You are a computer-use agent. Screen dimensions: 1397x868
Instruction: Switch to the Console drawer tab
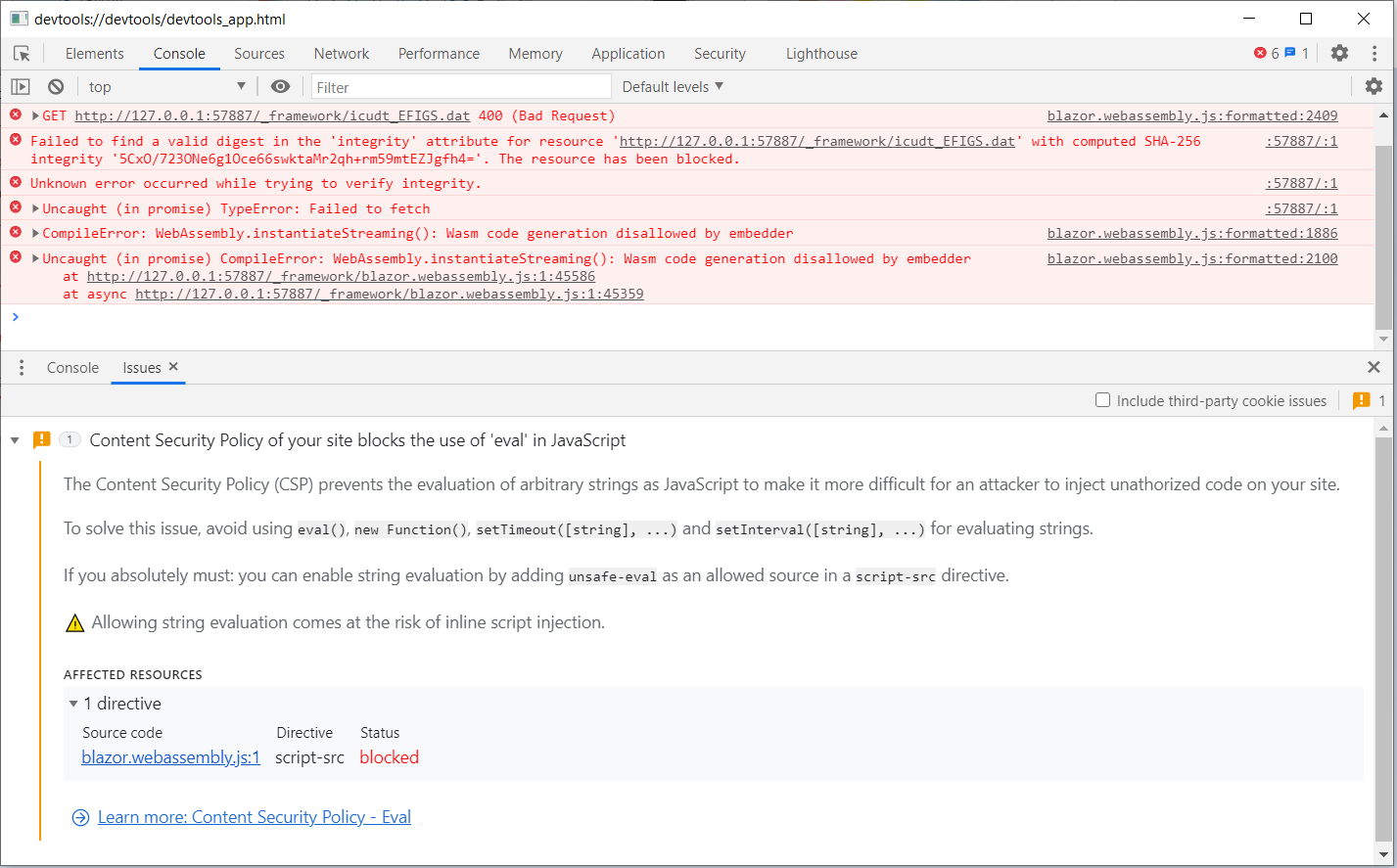(72, 367)
